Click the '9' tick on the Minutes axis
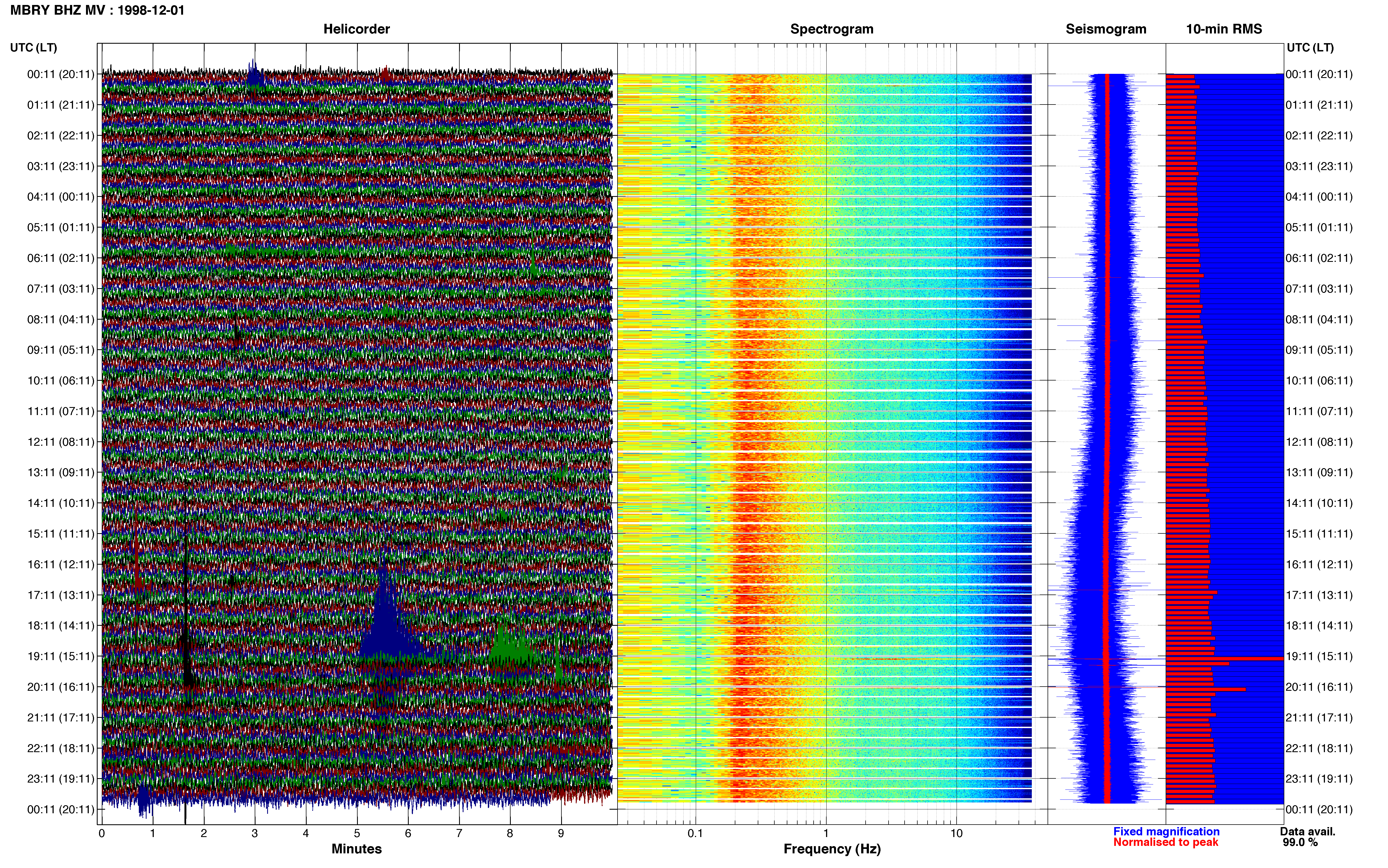Viewport: 1388px width, 868px height. (x=561, y=833)
